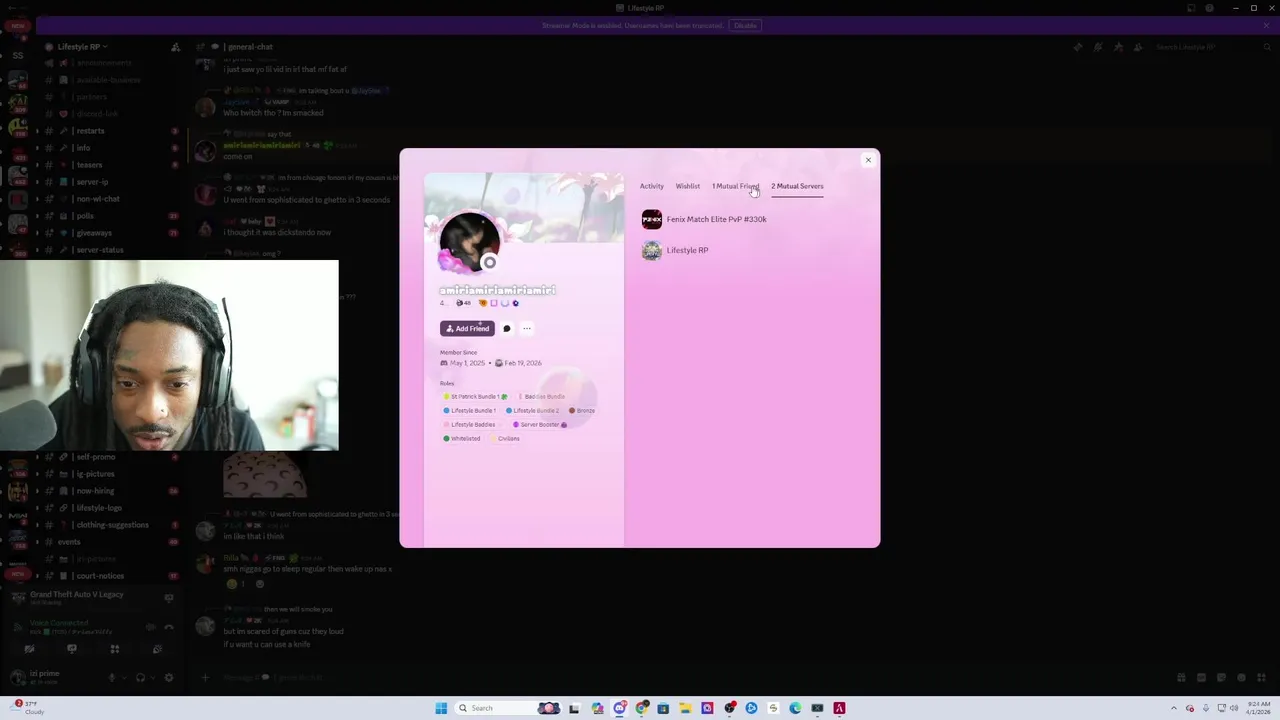The image size is (1280, 720).
Task: Open the threads icon in channel header
Action: point(1078,47)
